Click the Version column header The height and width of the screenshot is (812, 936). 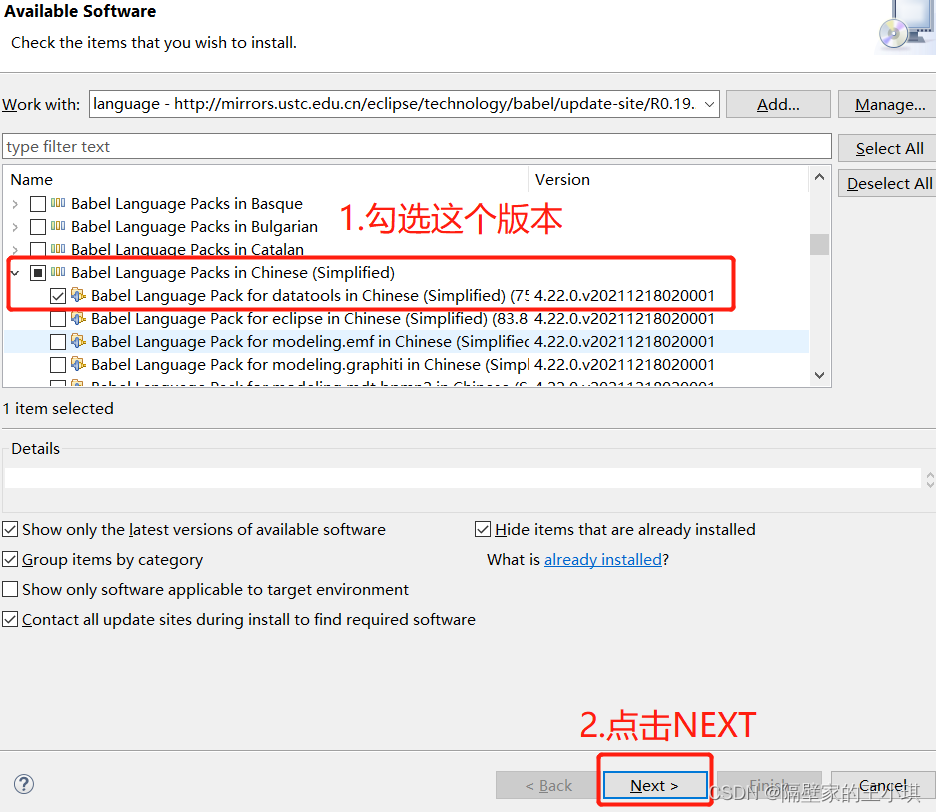(x=669, y=180)
